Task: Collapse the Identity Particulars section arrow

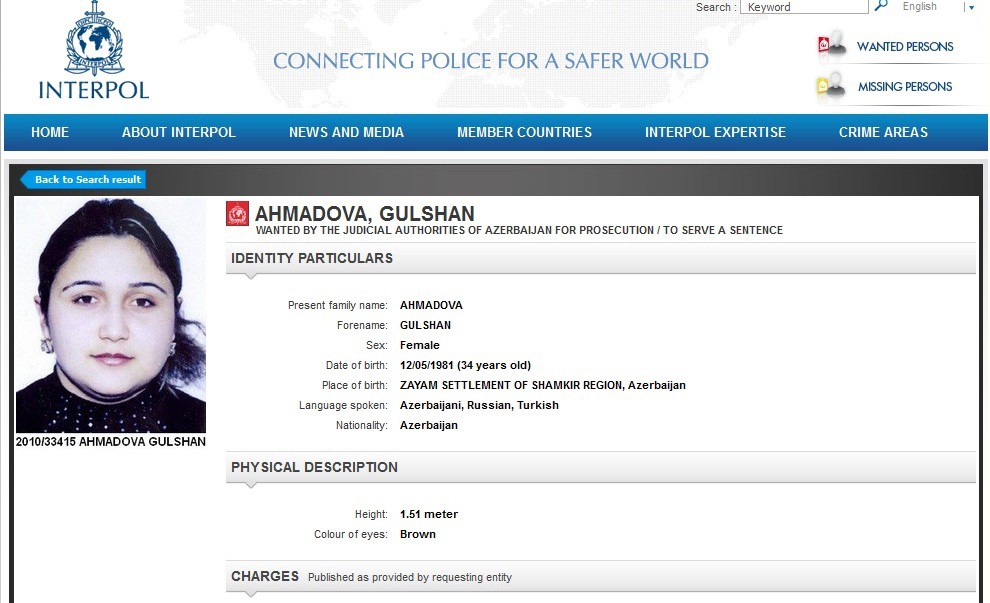Action: (251, 277)
